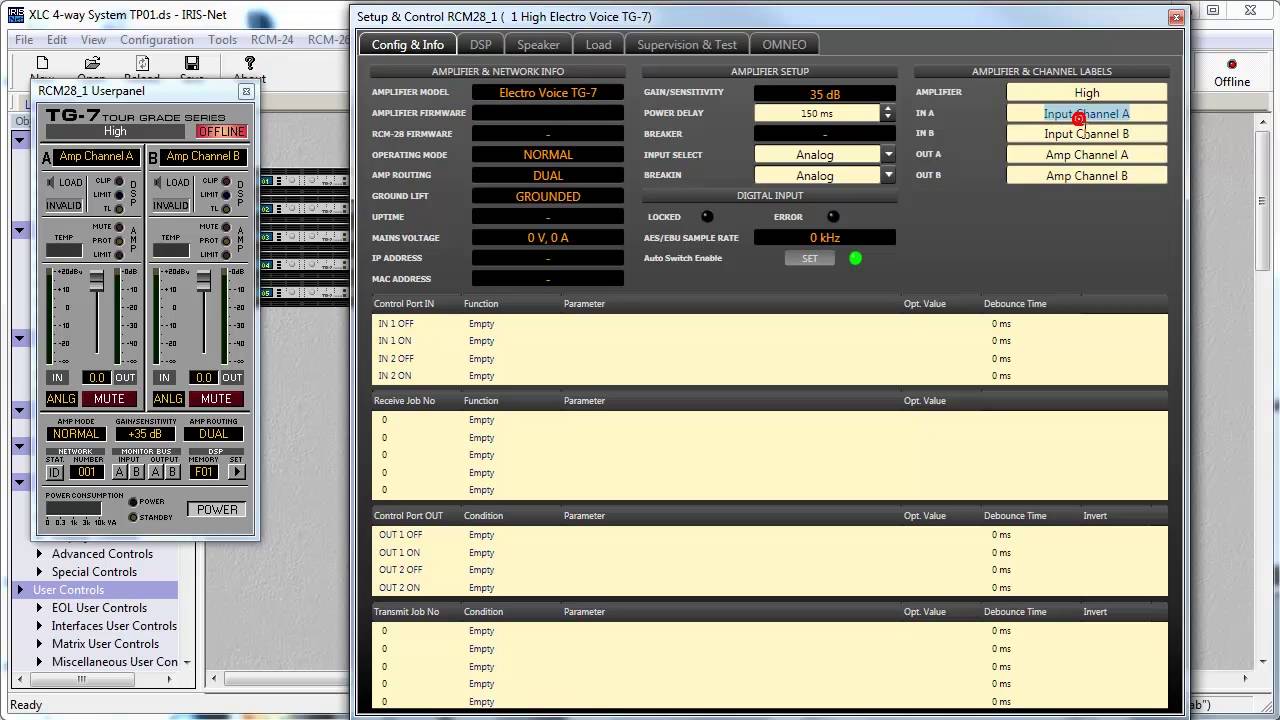The width and height of the screenshot is (1280, 720).
Task: Select rack amplifier 03 thumbnail
Action: click(303, 237)
